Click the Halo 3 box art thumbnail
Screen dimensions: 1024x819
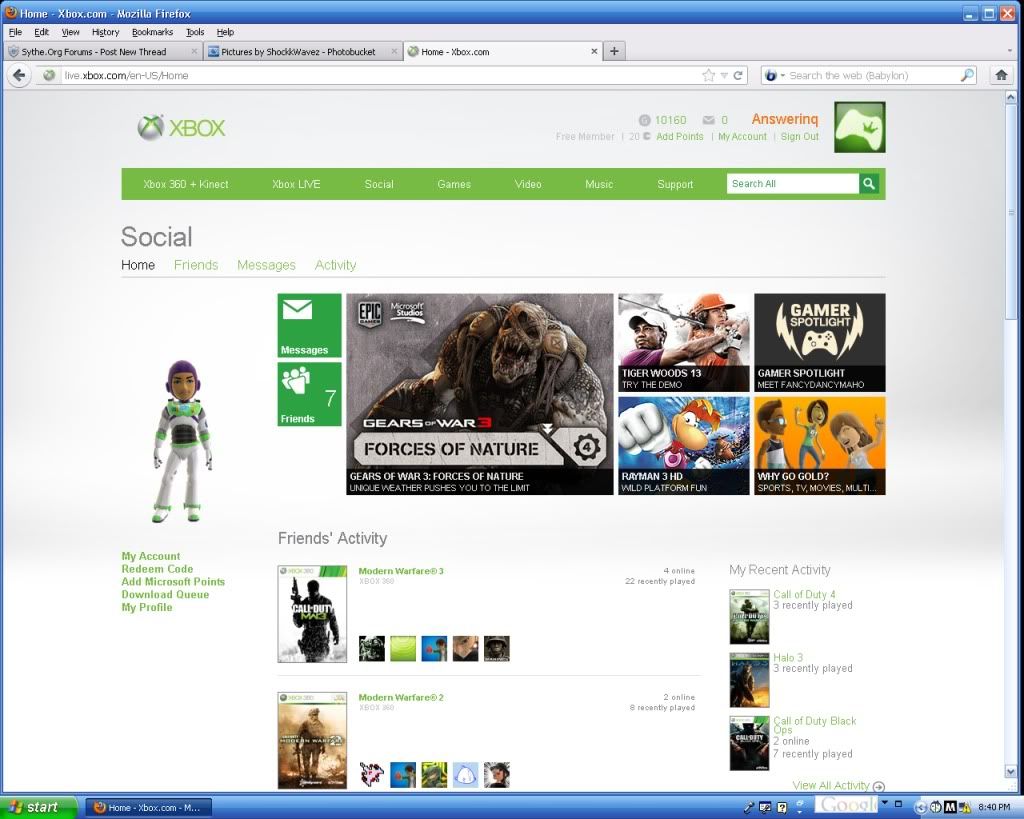tap(749, 680)
